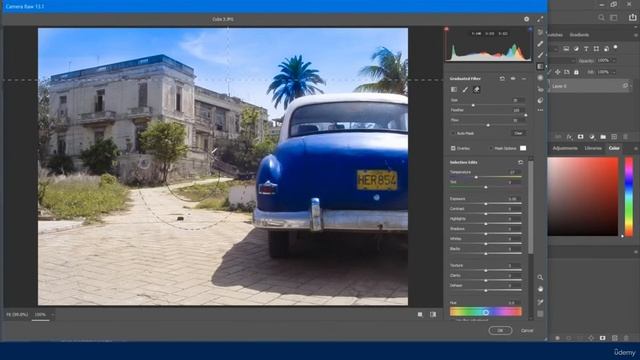Open more tools menu in Camera Raw strip
This screenshot has height=360, width=640.
click(x=540, y=110)
